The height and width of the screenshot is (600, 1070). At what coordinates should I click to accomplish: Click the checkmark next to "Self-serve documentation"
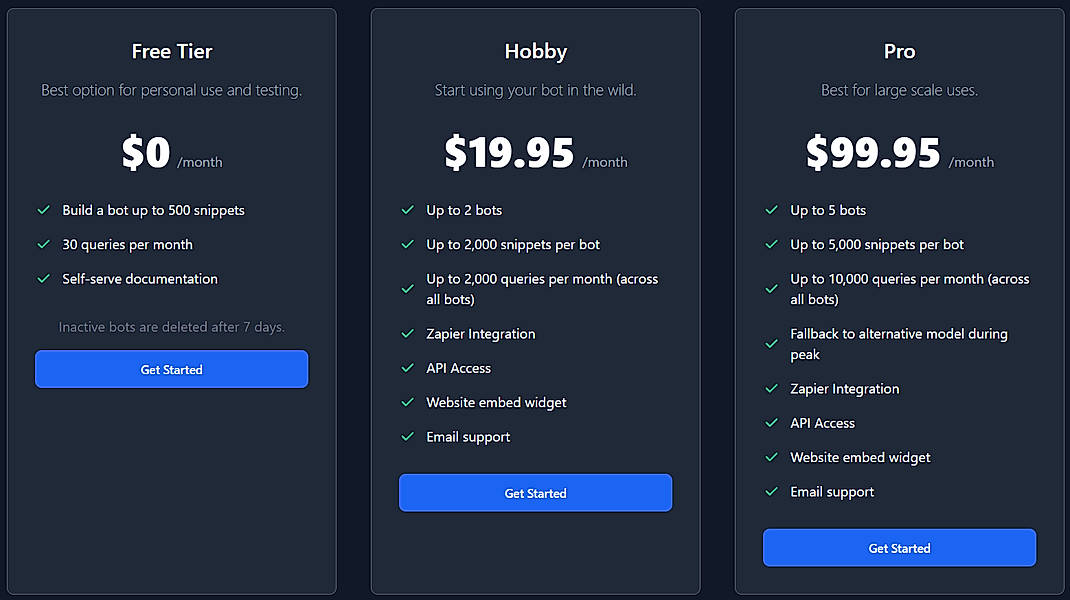click(x=43, y=279)
